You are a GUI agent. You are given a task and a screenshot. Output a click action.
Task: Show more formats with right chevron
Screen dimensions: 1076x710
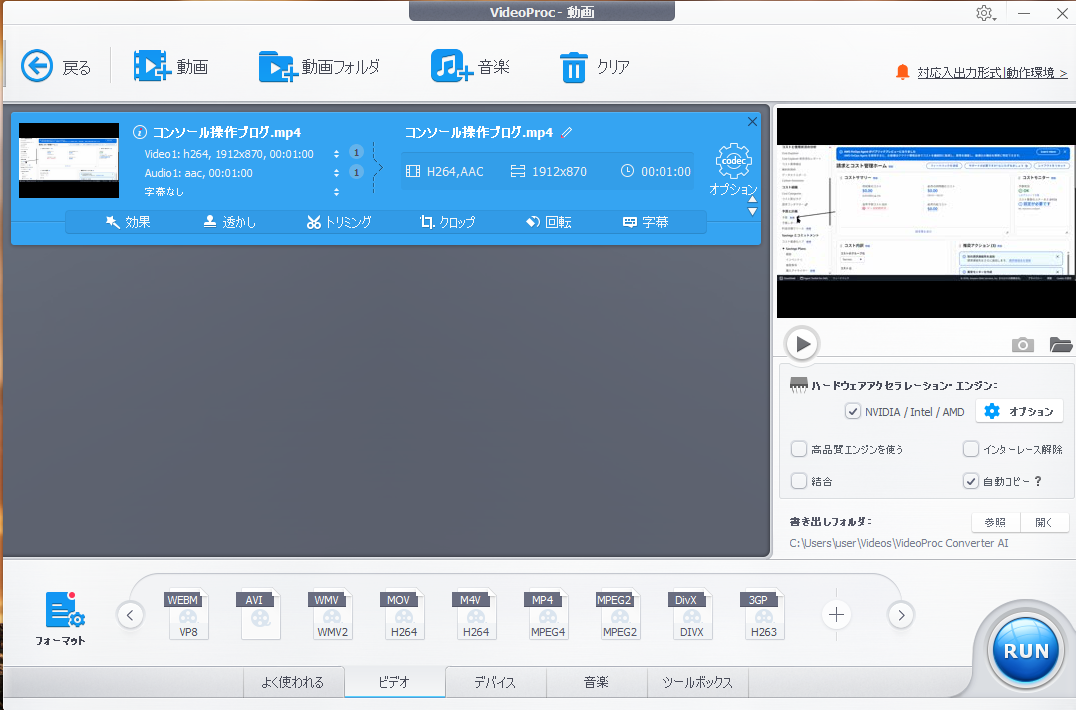[x=901, y=615]
